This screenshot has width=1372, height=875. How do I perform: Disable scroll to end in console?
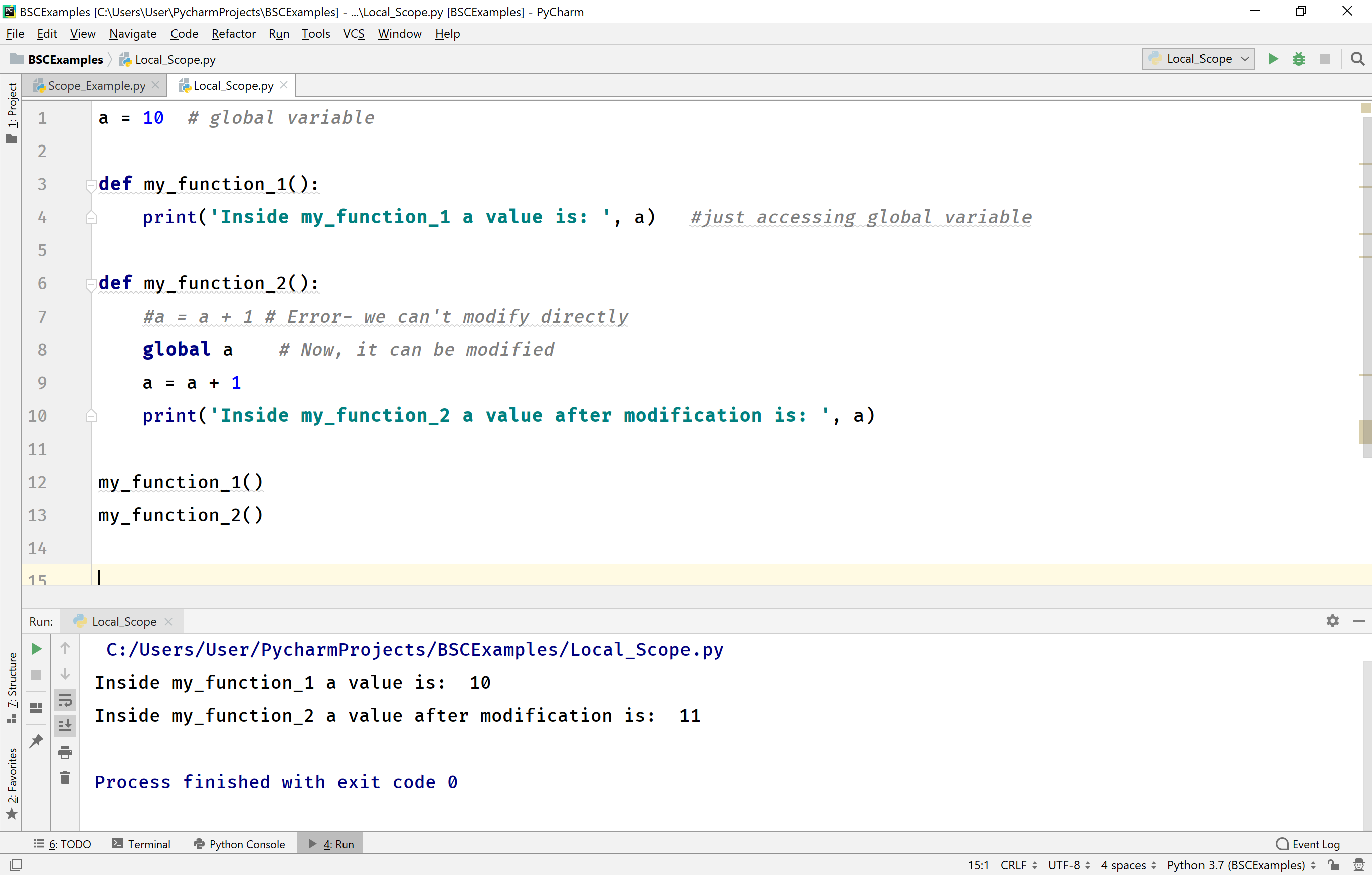point(65,725)
